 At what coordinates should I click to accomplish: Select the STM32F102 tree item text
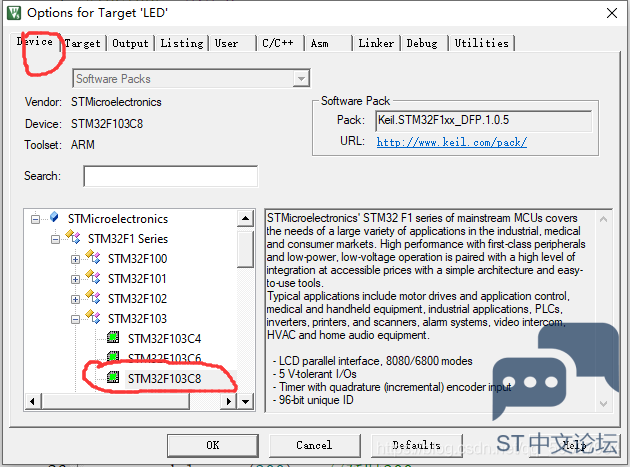pyautogui.click(x=137, y=299)
